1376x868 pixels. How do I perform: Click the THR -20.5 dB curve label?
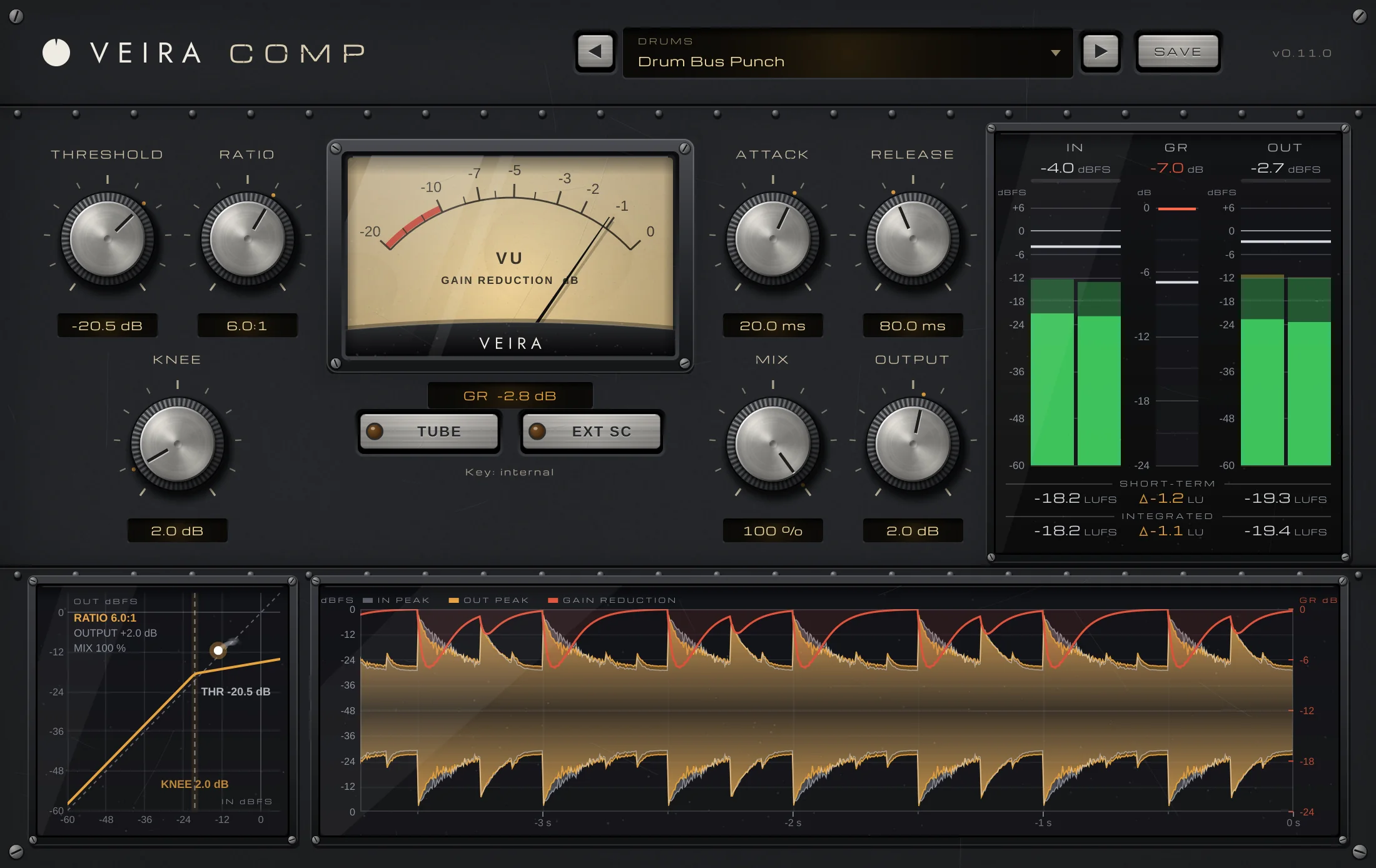tap(236, 692)
